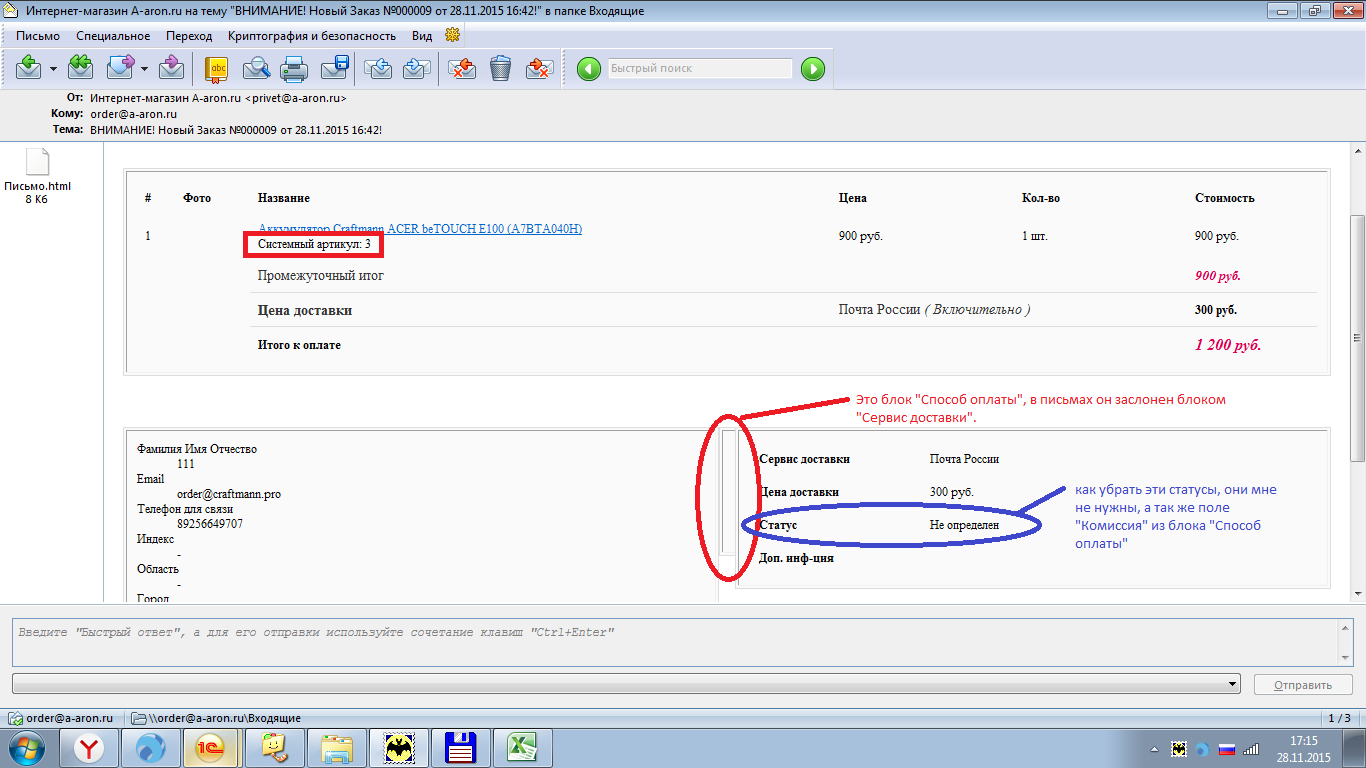The height and width of the screenshot is (768, 1366).
Task: Save the message with floppy envelope icon
Action: click(334, 68)
